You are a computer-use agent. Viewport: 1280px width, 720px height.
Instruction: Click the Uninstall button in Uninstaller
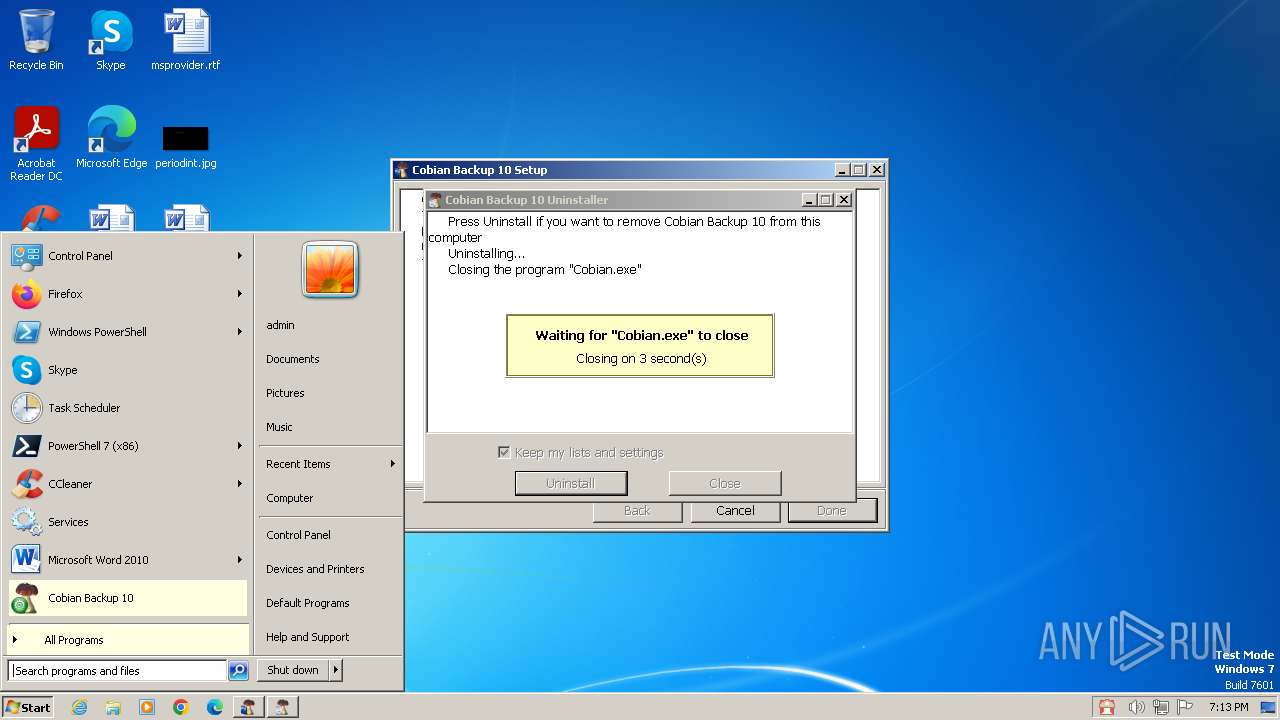[x=571, y=483]
